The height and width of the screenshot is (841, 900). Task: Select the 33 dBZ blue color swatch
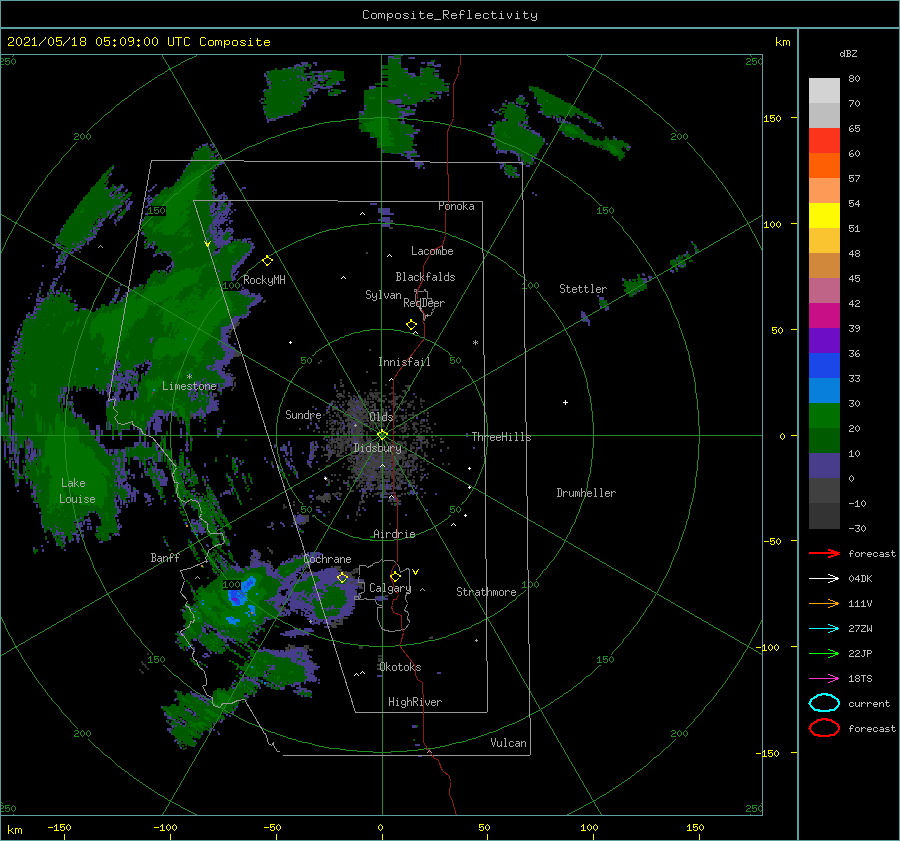click(824, 365)
